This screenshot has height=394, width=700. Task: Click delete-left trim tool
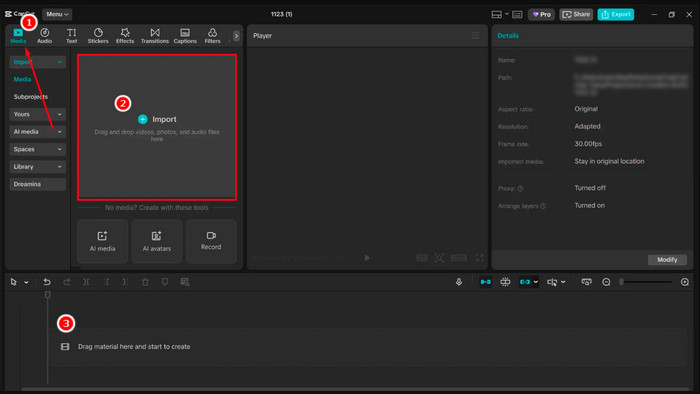pyautogui.click(x=106, y=282)
